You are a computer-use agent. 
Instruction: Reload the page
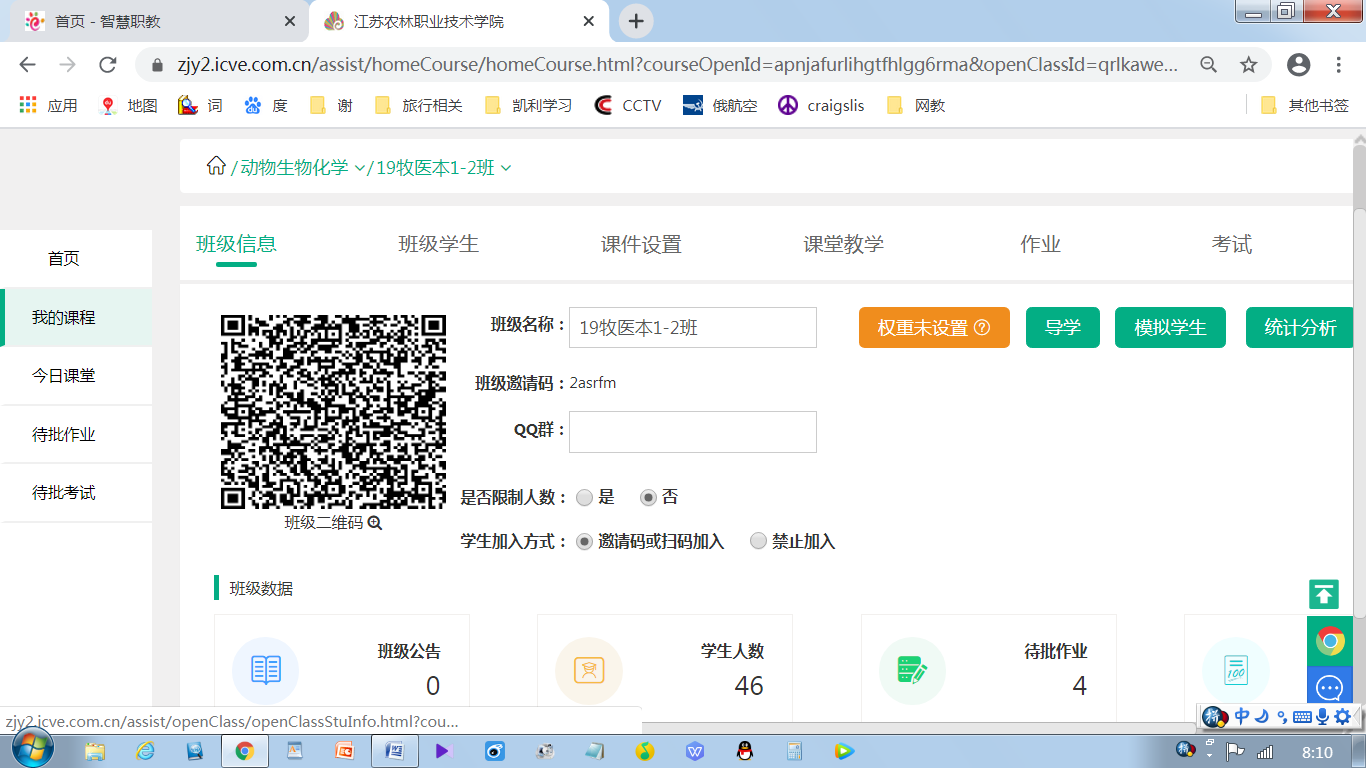click(x=108, y=65)
